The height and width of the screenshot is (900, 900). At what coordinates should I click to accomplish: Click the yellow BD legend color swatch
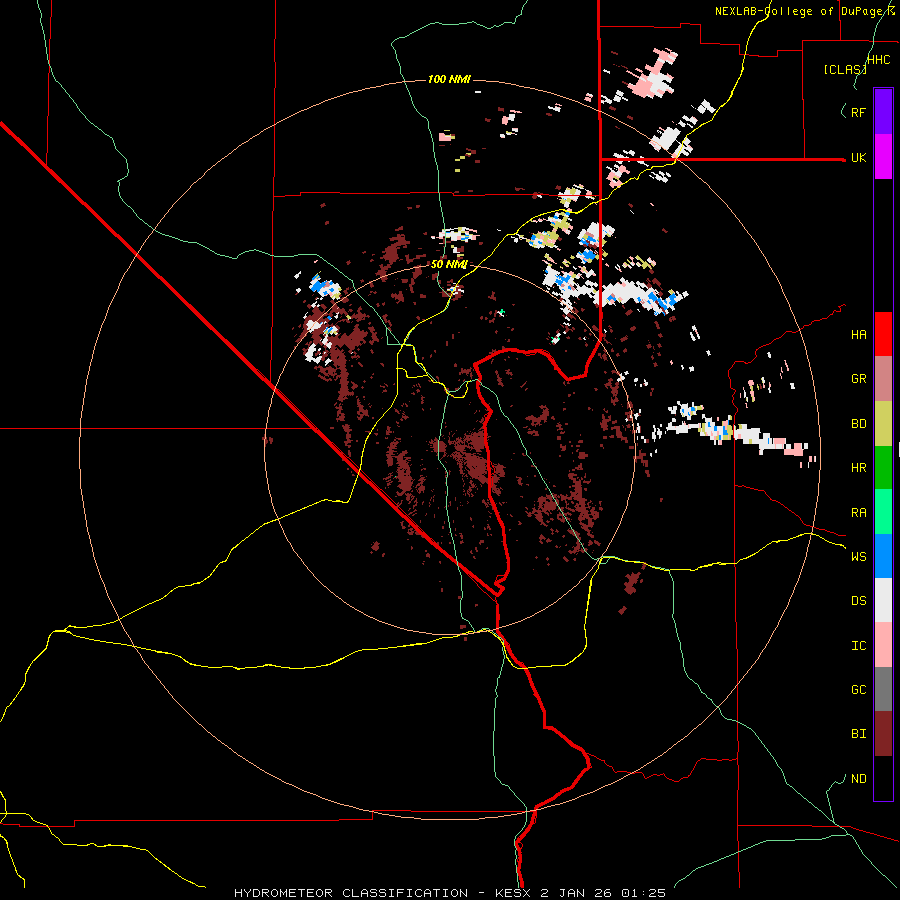883,423
